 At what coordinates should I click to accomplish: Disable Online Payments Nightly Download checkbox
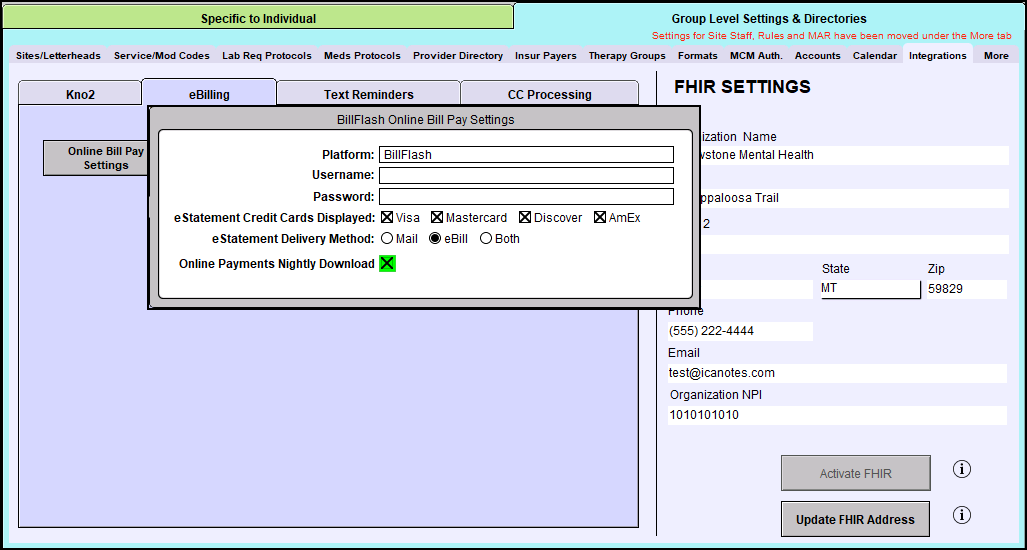click(387, 264)
